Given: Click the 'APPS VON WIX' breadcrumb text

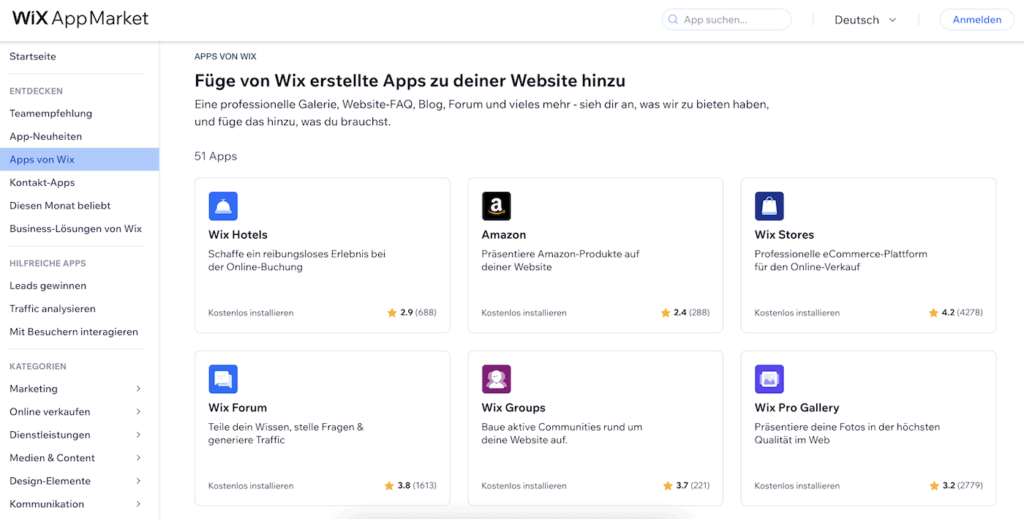Looking at the screenshot, I should pos(225,57).
